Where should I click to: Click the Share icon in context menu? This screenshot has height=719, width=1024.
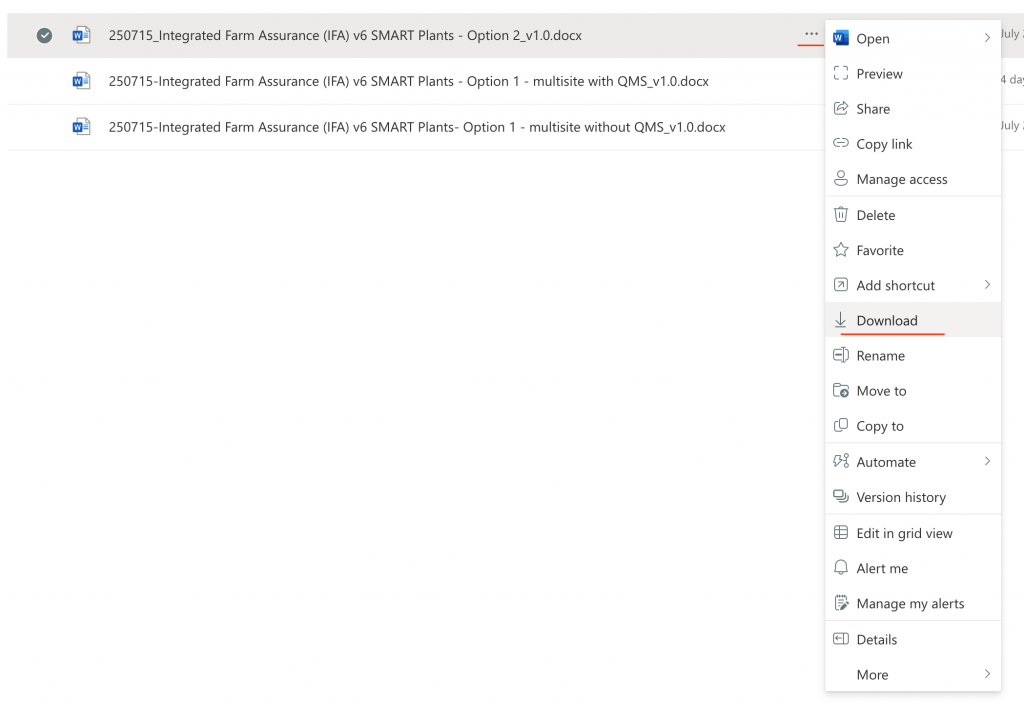pyautogui.click(x=841, y=109)
